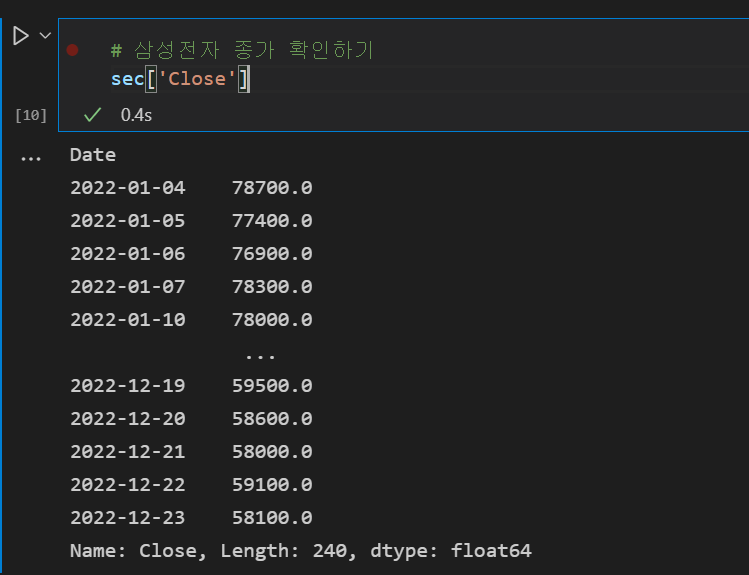
Task: Select date 2022-12-23 in output
Action: pos(128,518)
